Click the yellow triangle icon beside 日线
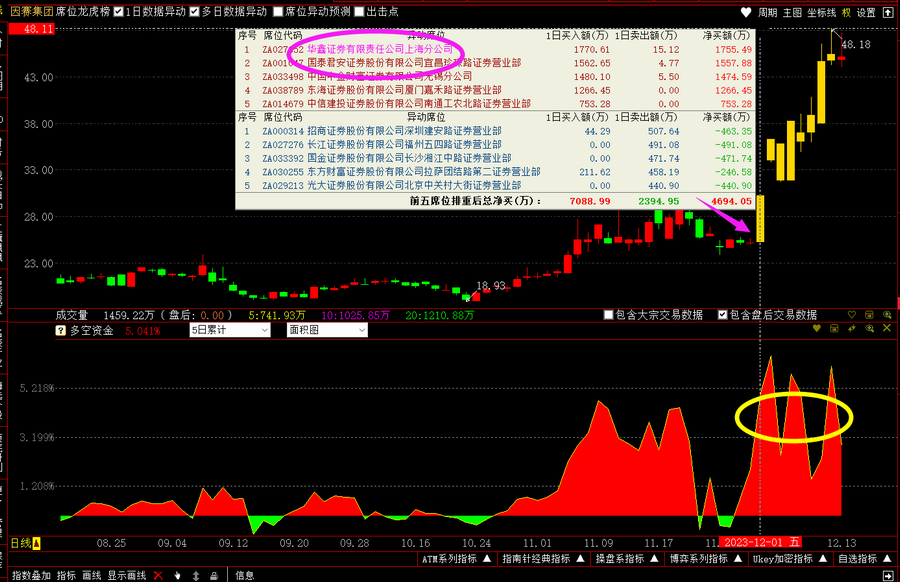 click(x=36, y=543)
